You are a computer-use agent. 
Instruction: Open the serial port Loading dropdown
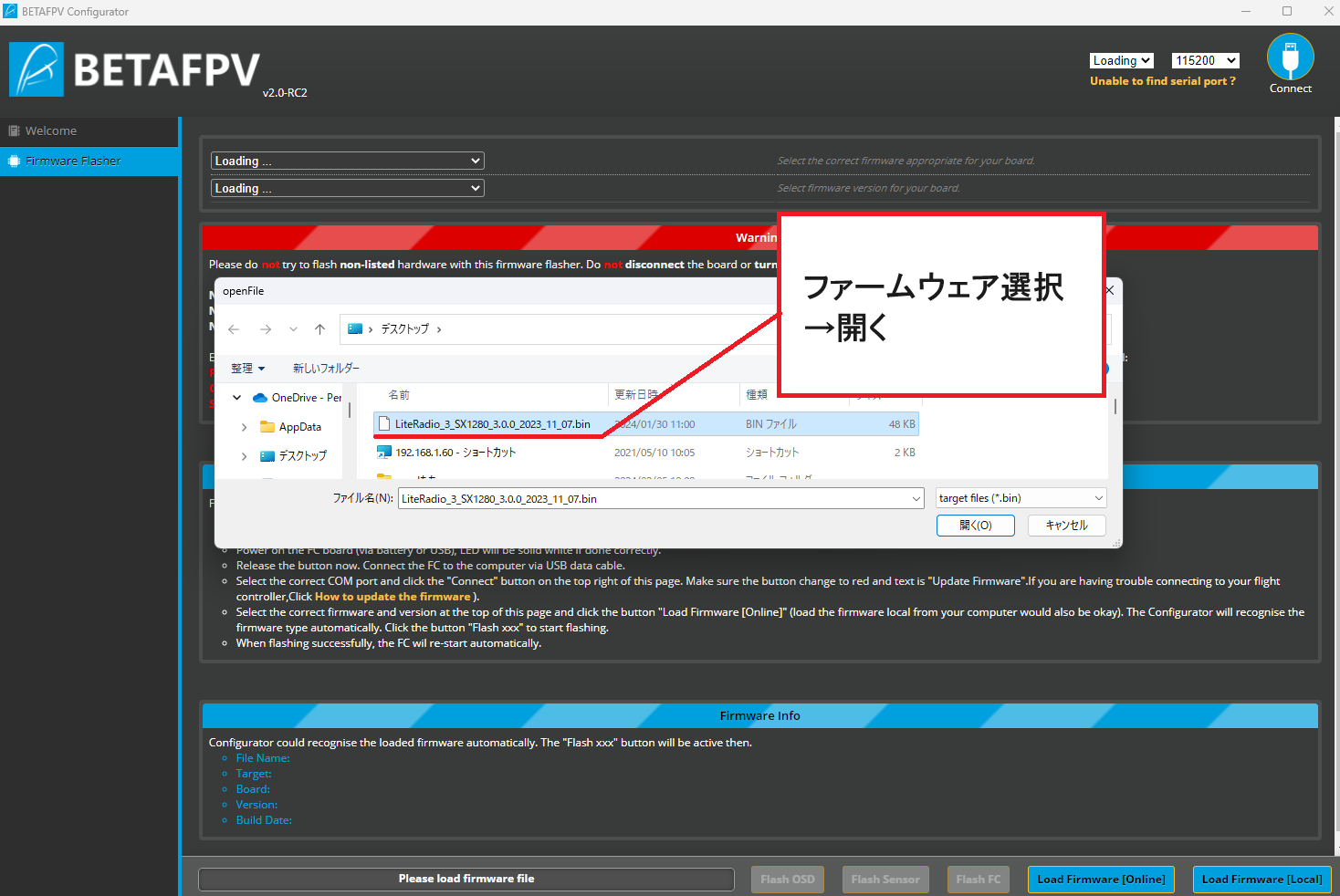tap(1122, 60)
